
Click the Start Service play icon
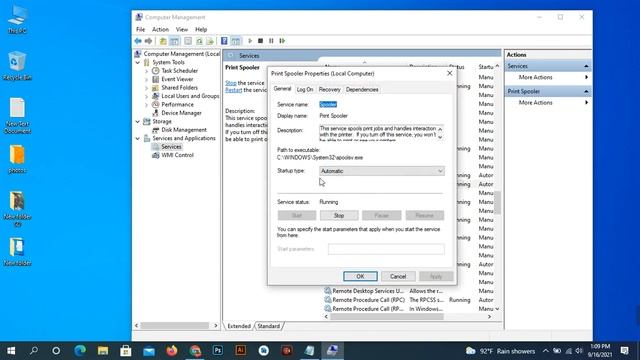[250, 41]
